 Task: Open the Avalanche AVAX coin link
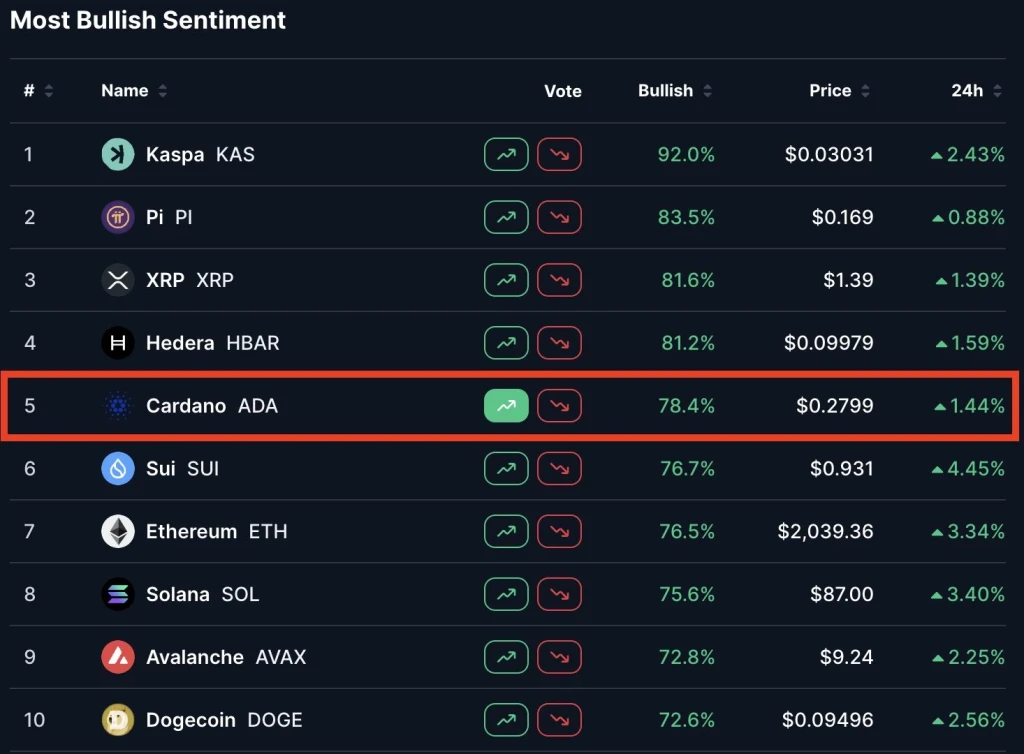pyautogui.click(x=225, y=657)
